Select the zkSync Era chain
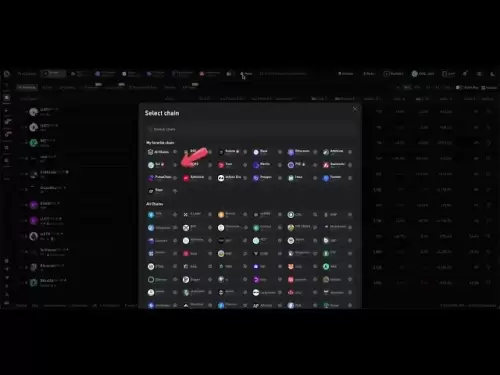This screenshot has height=375, width=500. click(229, 178)
